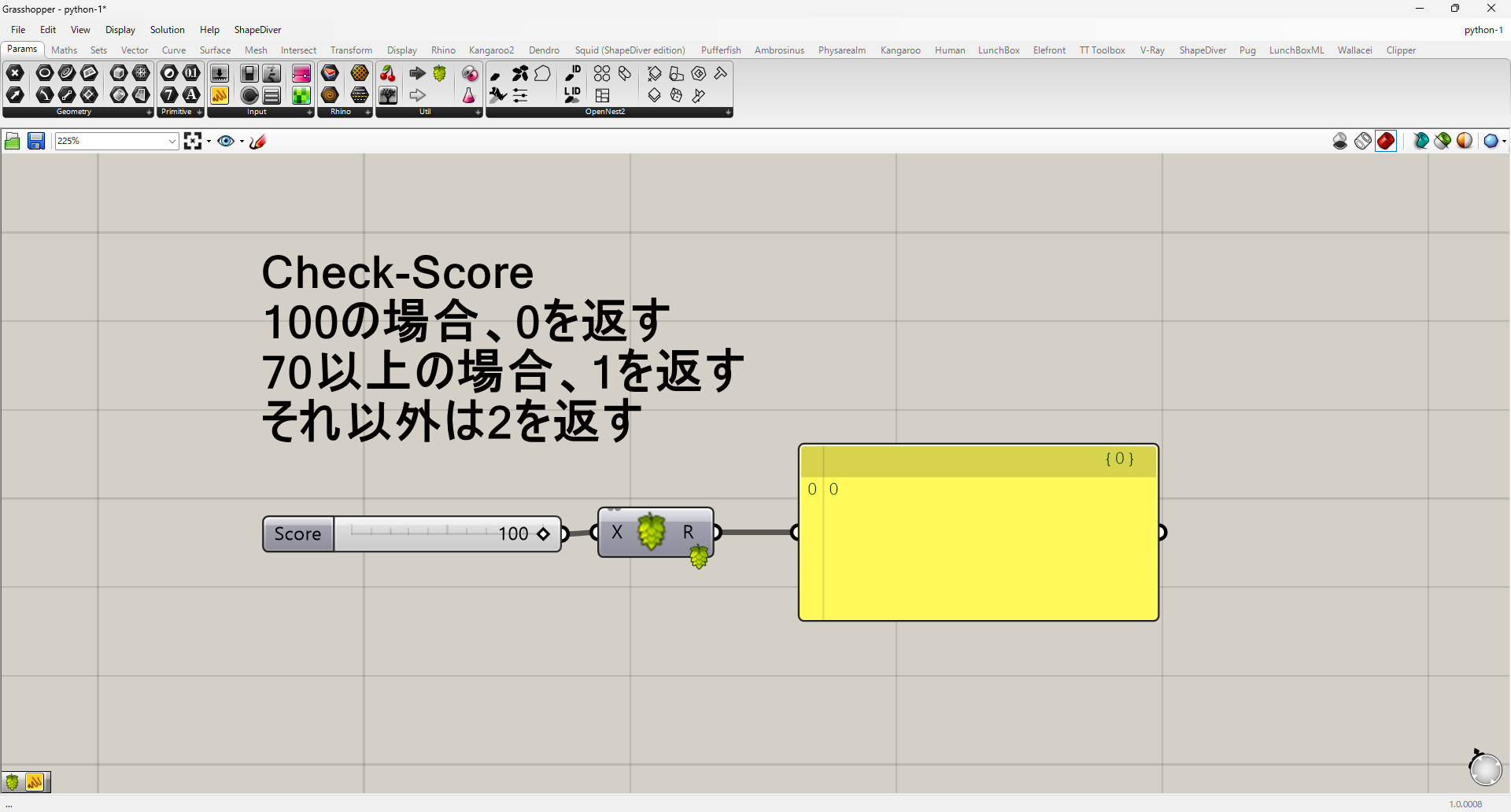This screenshot has height=812, width=1511.
Task: Expand the OpenNest2 panel arrow
Action: pyautogui.click(x=728, y=113)
